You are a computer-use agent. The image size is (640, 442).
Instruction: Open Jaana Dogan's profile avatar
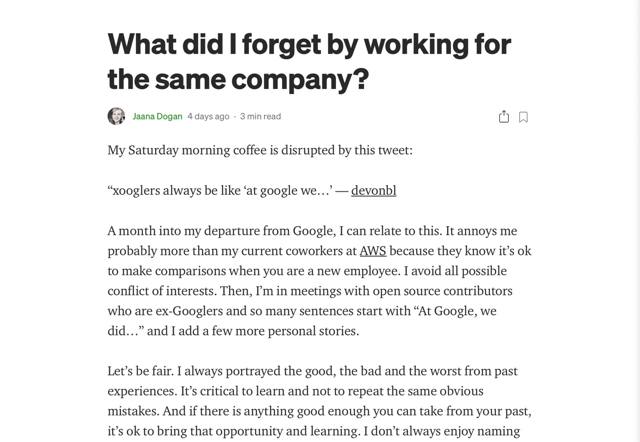point(116,116)
